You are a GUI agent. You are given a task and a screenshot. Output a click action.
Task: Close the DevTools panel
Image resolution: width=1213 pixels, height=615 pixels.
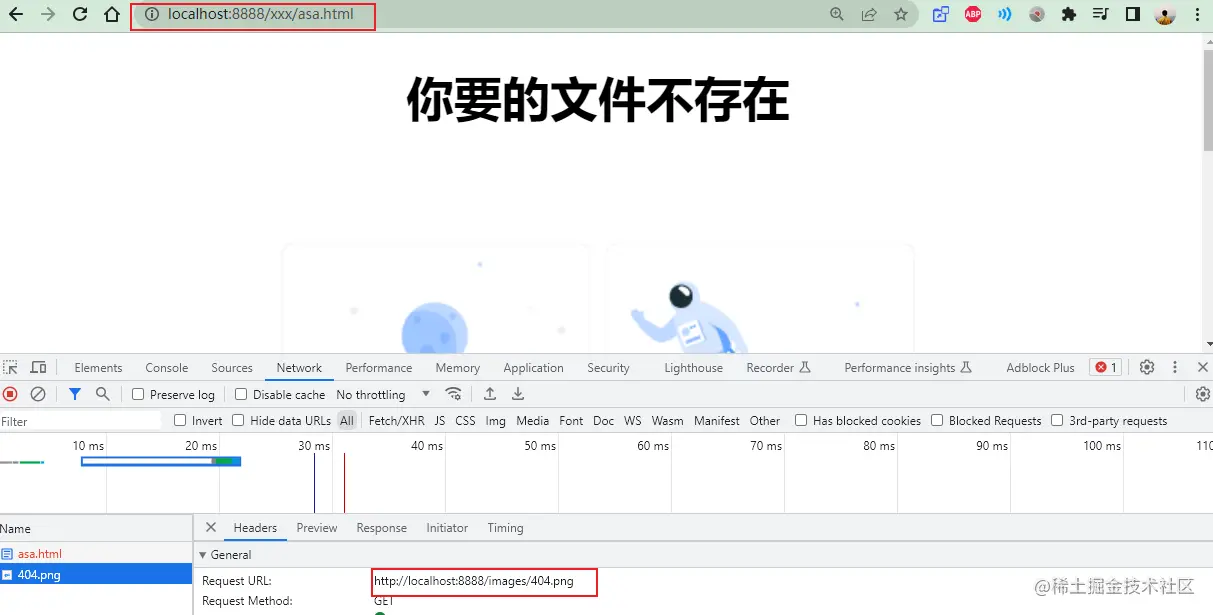point(1202,367)
